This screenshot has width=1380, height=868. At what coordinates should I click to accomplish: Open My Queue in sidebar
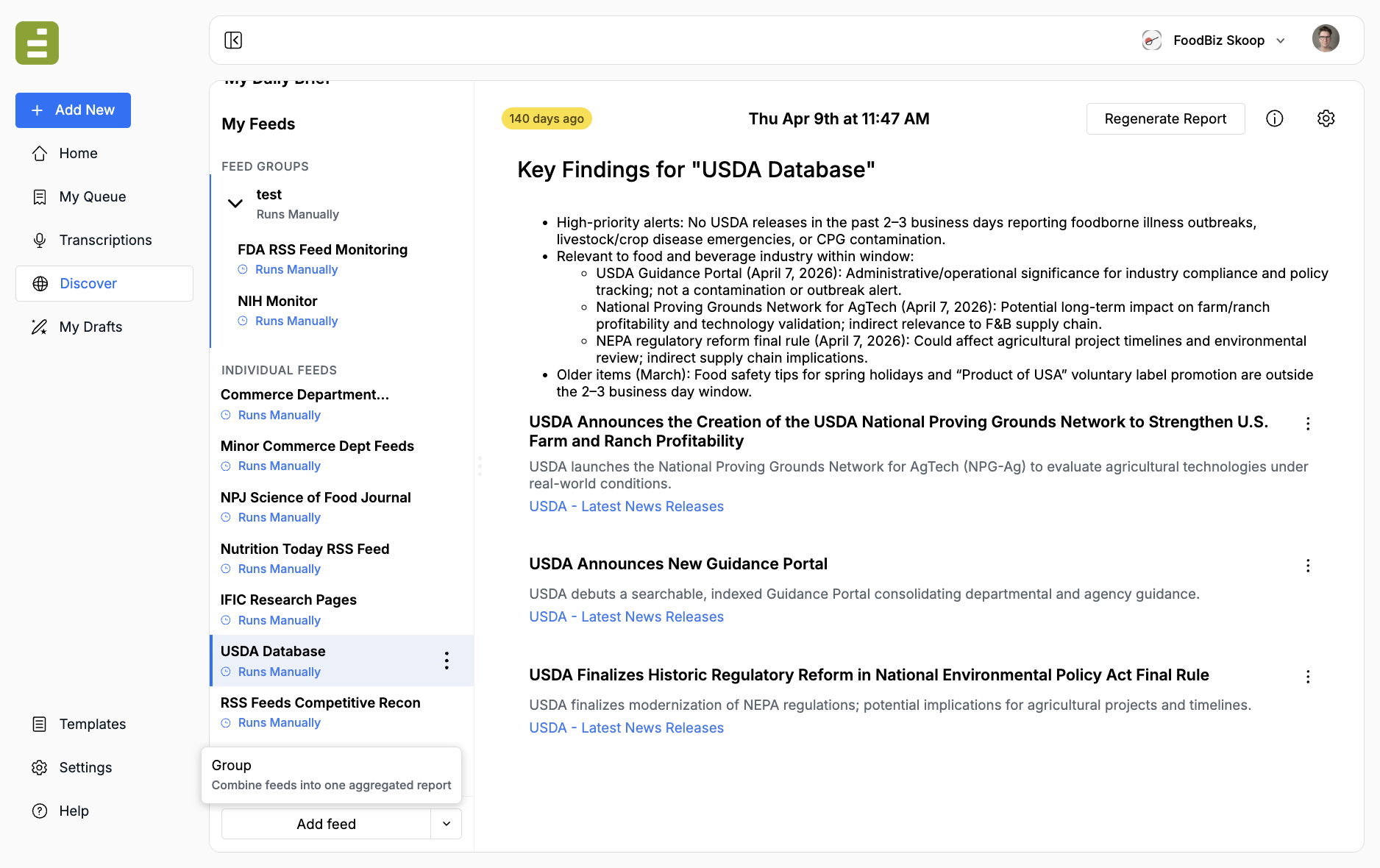[x=79, y=196]
